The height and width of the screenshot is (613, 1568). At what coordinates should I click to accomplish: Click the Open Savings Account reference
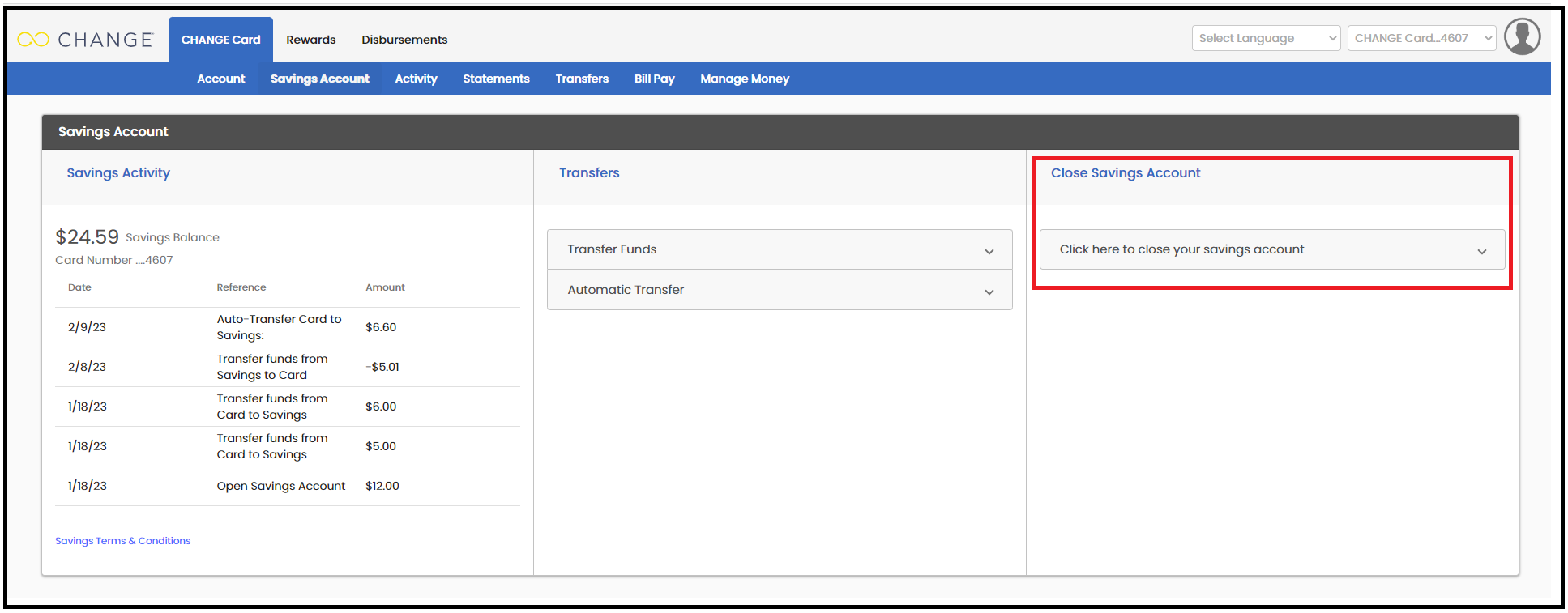280,486
